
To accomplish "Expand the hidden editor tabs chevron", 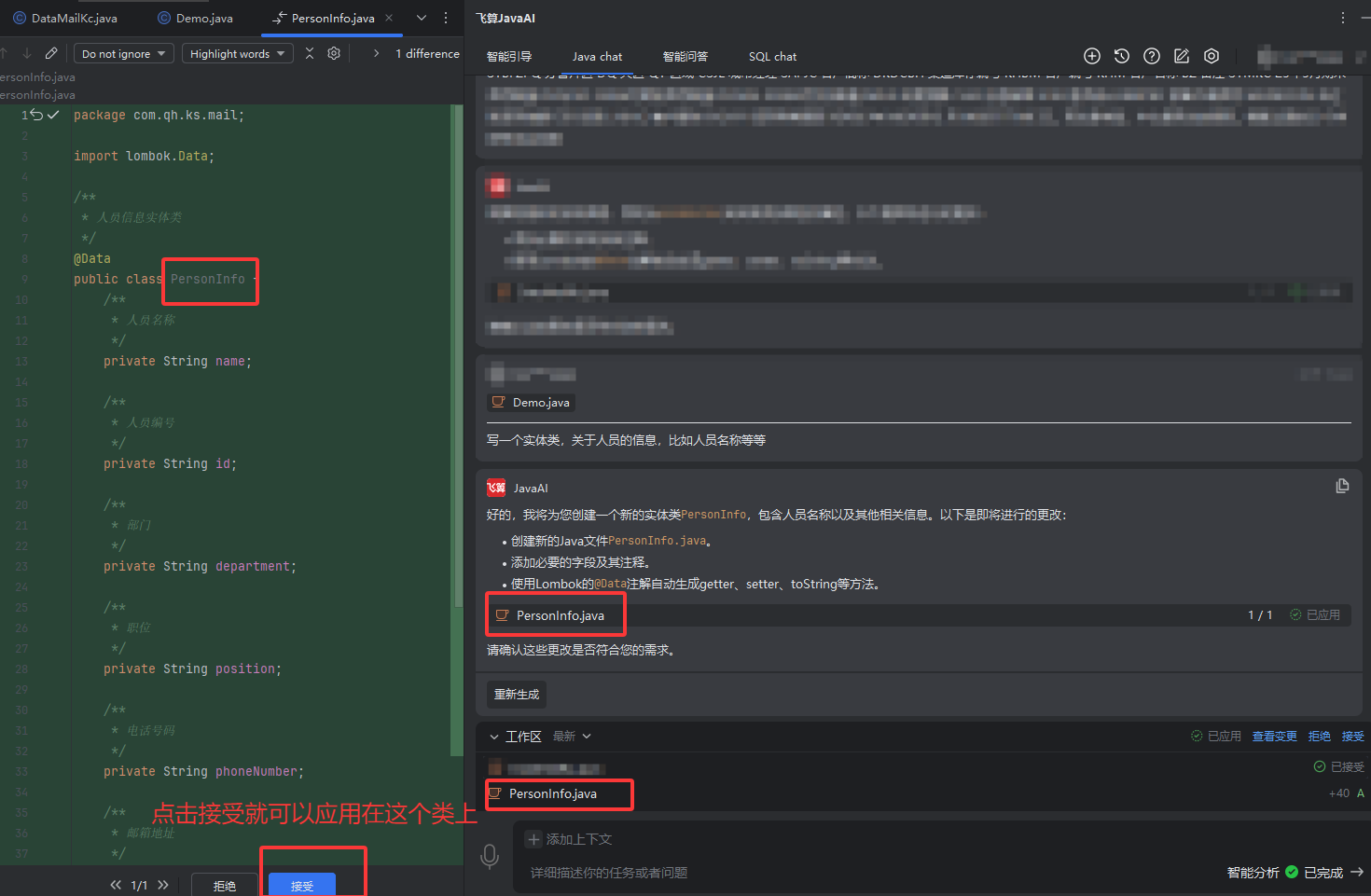I will (x=422, y=18).
